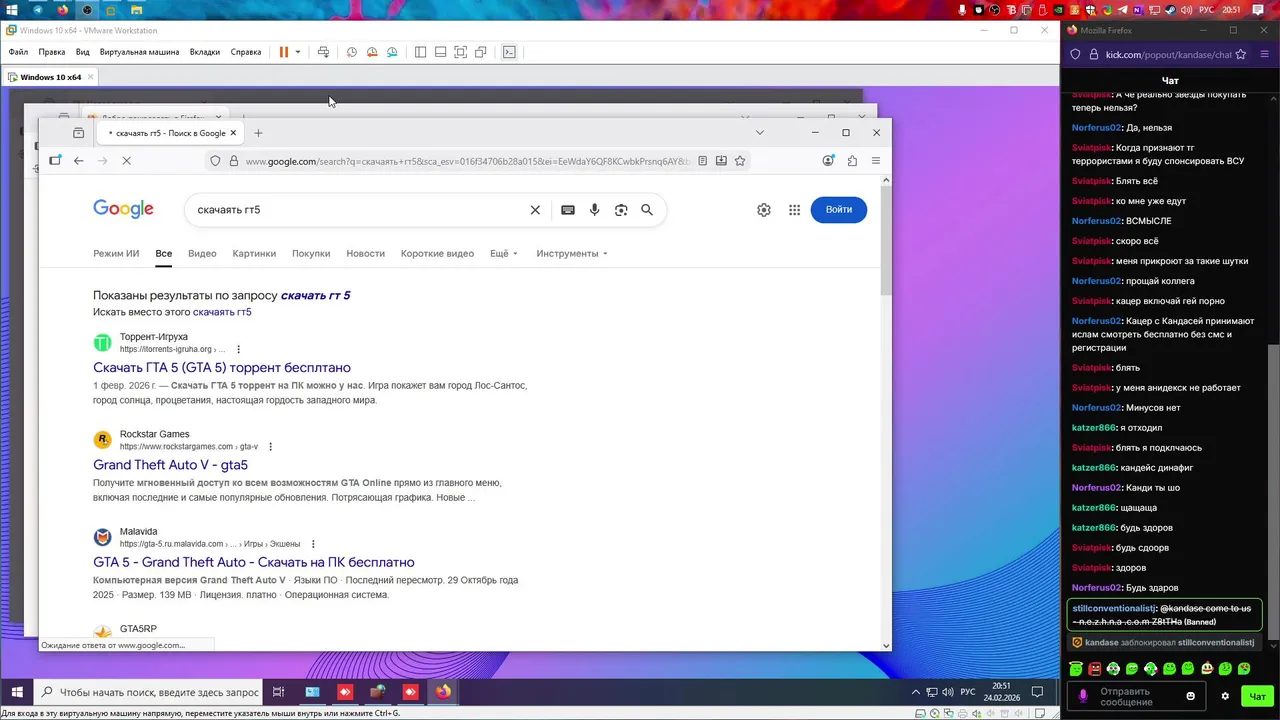Screen dimensions: 1280x720
Task: Click the Firefox icon in the VM taskbar
Action: coord(443,691)
